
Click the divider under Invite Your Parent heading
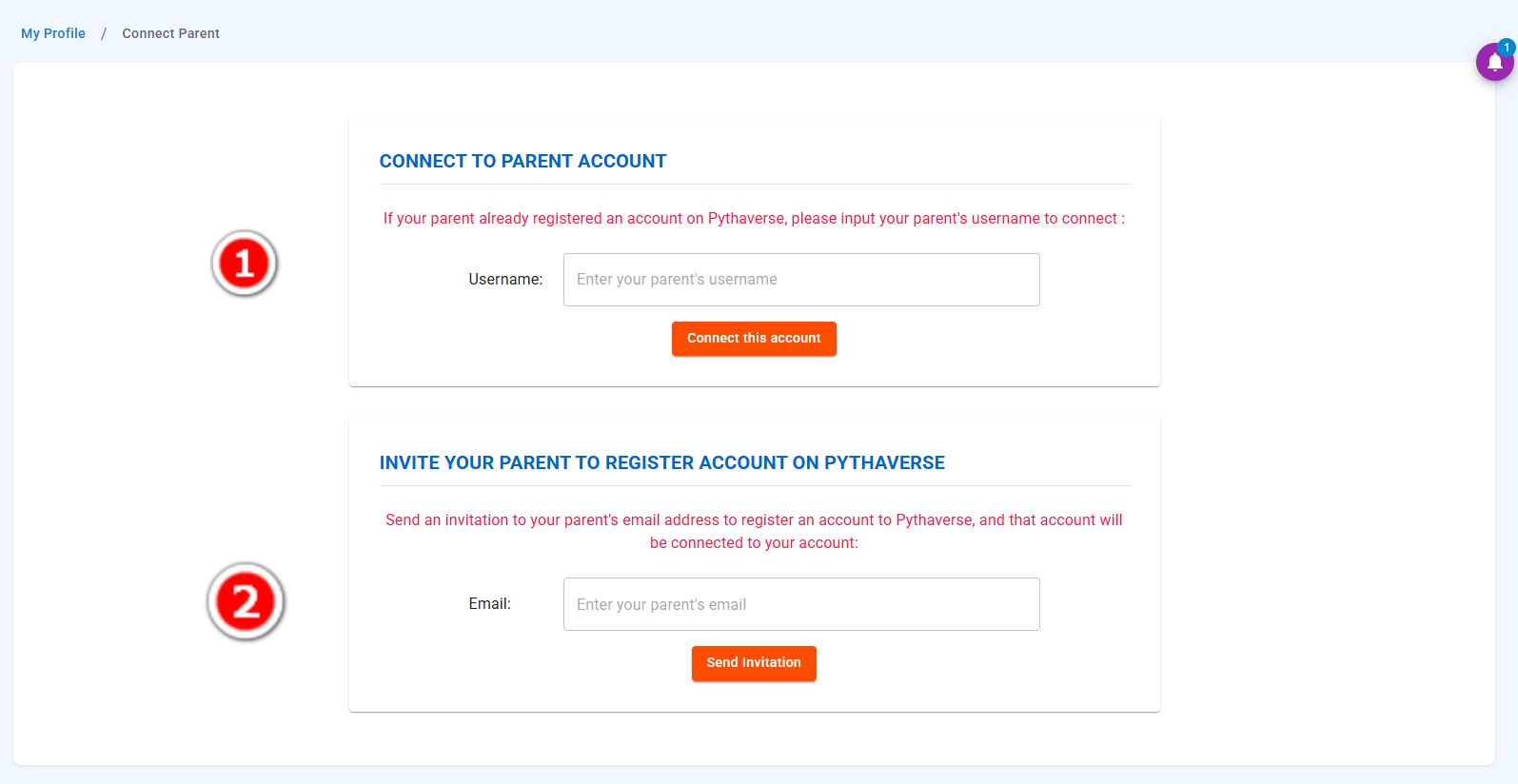coord(754,486)
